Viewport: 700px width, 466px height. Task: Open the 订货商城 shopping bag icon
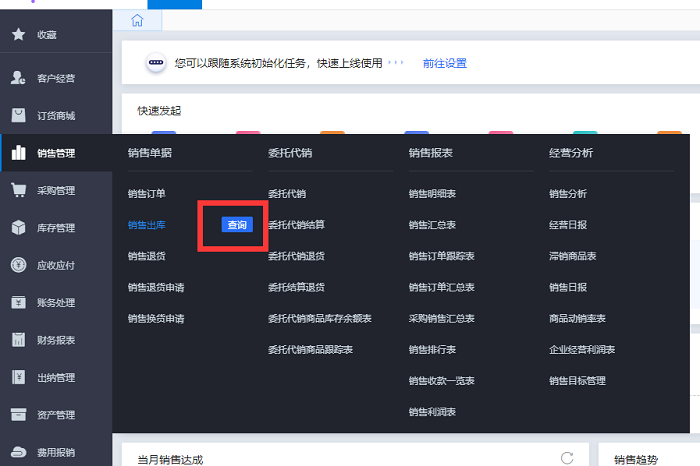18,115
